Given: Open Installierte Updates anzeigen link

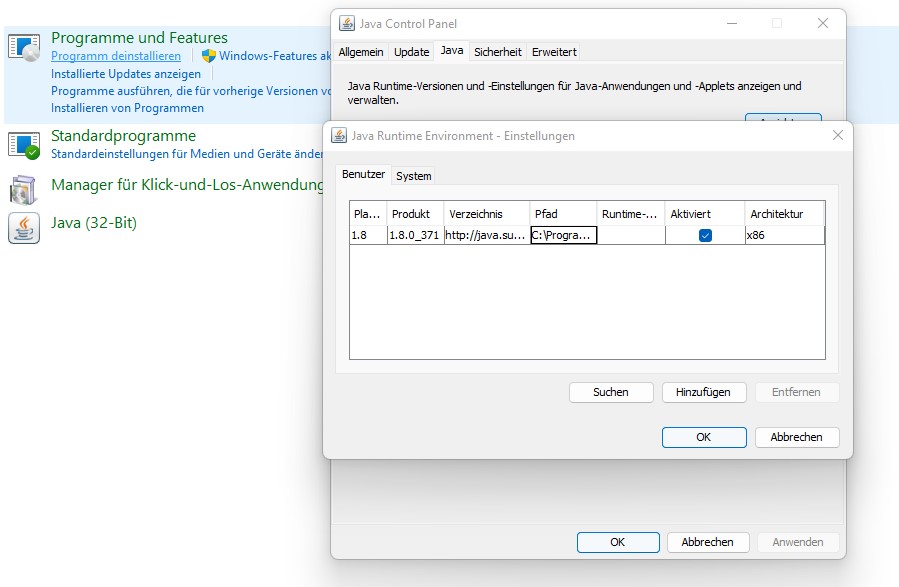Looking at the screenshot, I should 126,74.
